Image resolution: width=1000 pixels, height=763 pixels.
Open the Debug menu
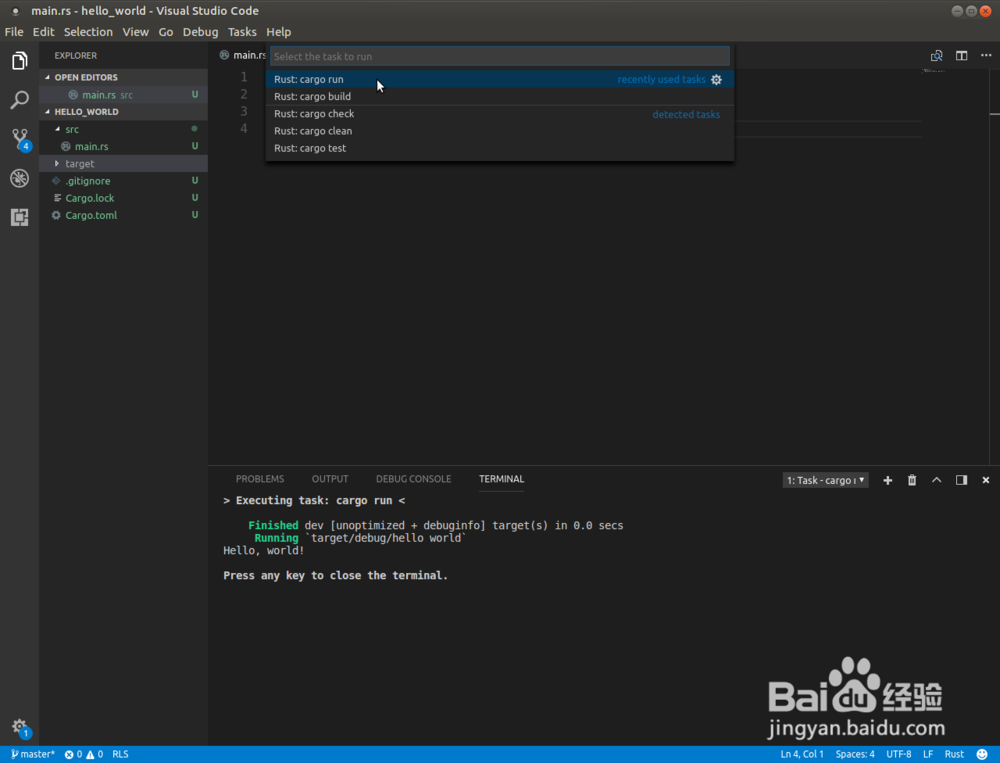click(x=200, y=32)
